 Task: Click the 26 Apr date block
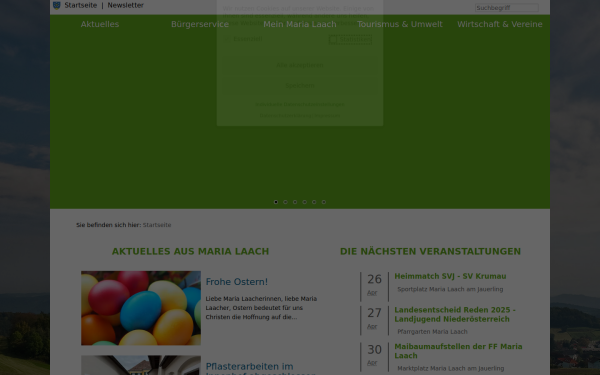coord(374,286)
